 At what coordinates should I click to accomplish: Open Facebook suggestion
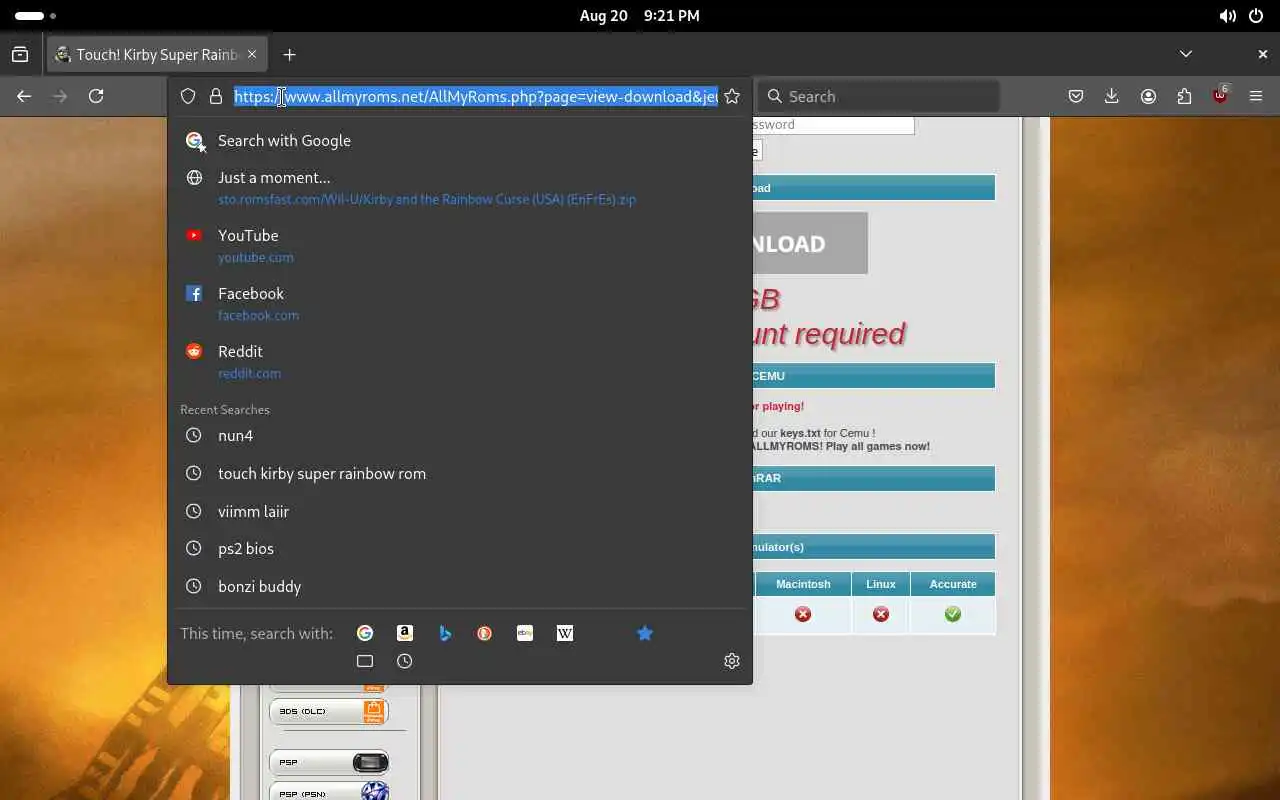click(x=460, y=304)
